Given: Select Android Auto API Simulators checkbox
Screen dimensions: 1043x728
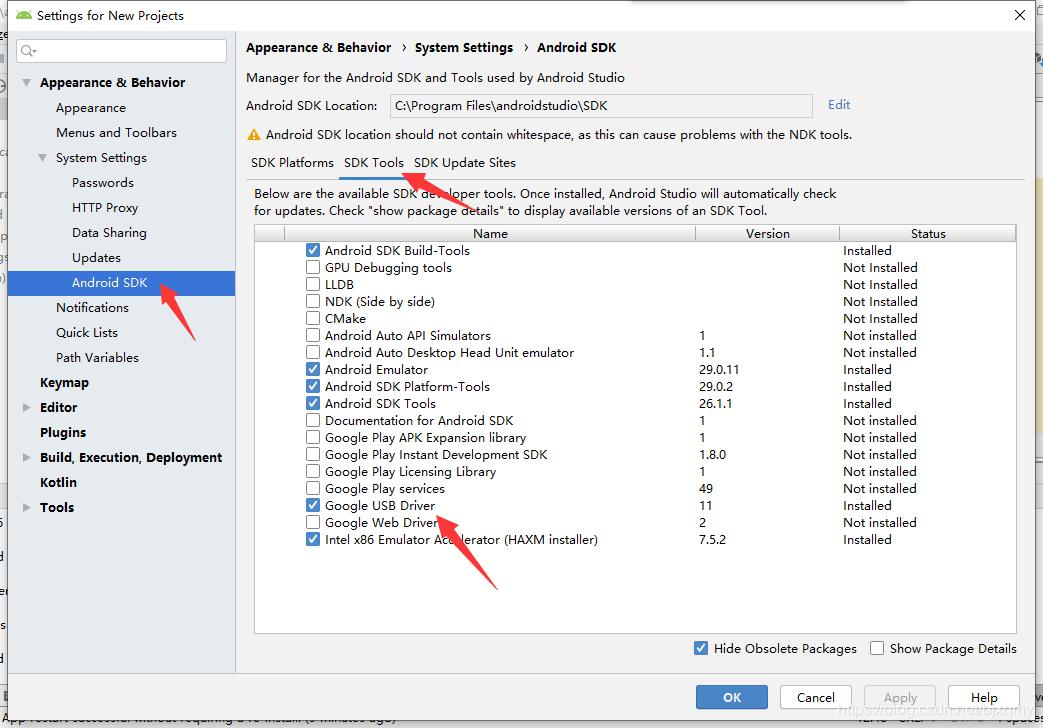Looking at the screenshot, I should pos(313,335).
